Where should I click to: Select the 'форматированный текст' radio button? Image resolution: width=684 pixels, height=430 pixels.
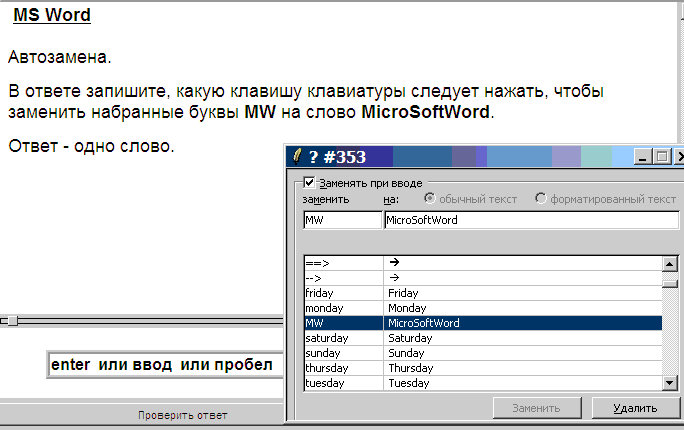[540, 198]
